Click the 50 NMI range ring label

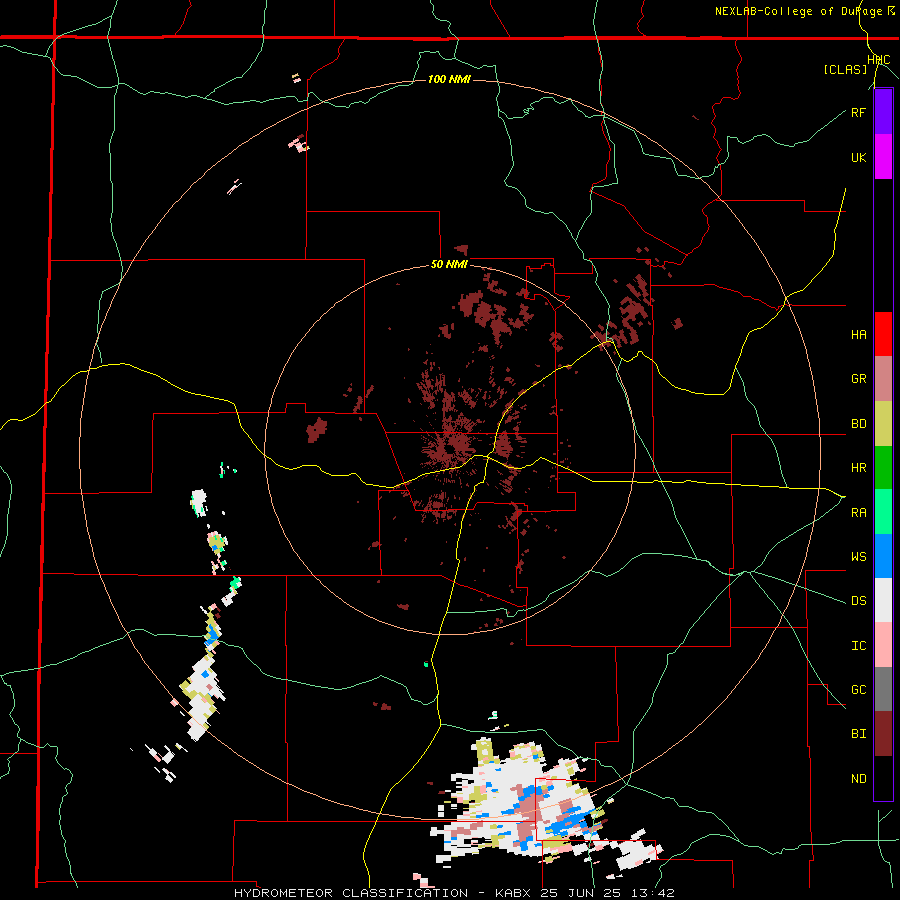click(x=449, y=264)
